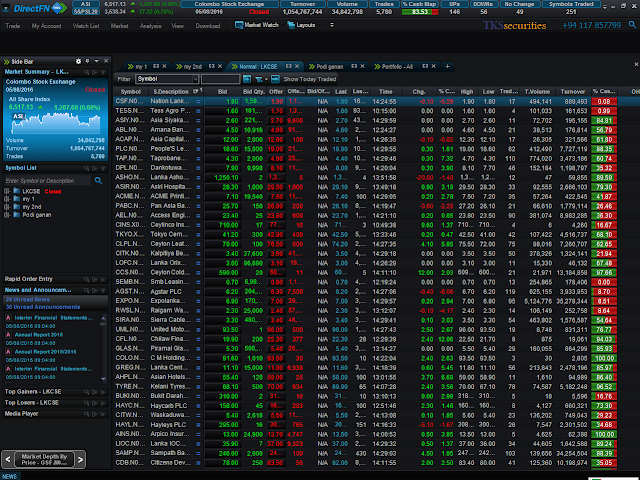
Task: Click the S&PSL20 index selector button
Action: (85, 12)
